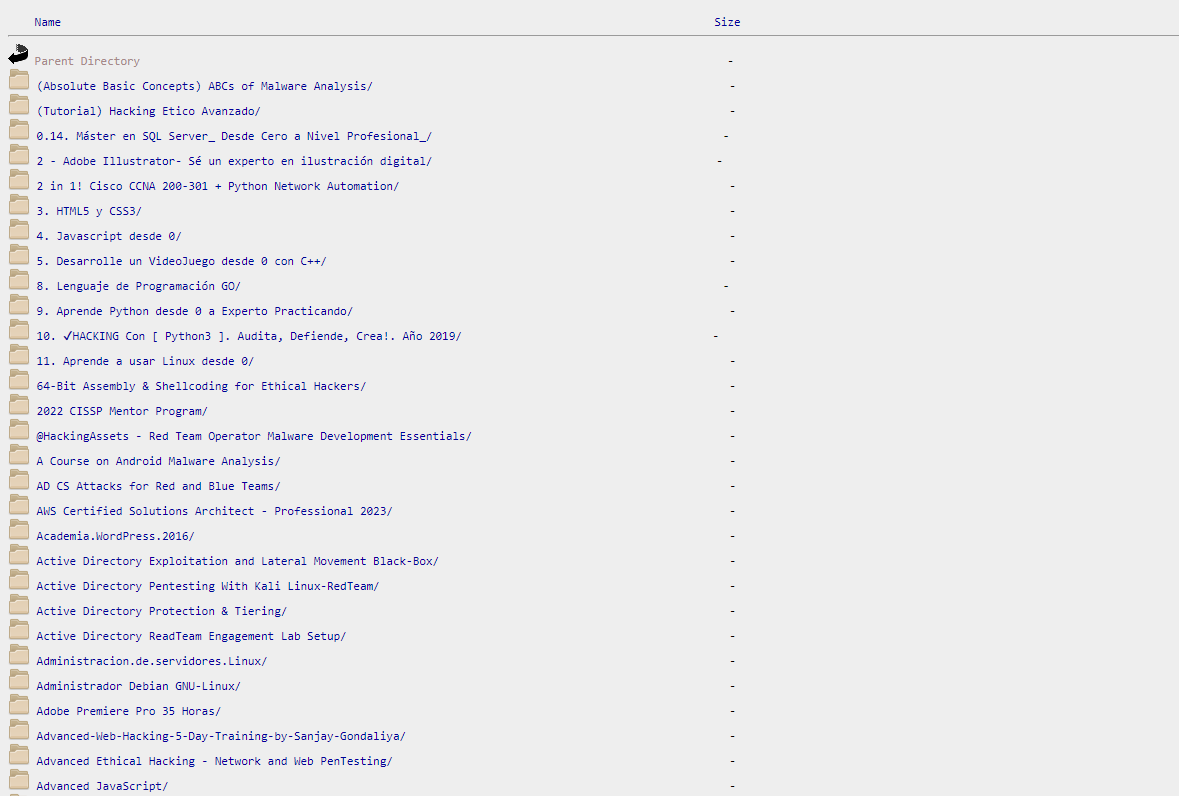Click folder icon beside Adobe Premiere Pro 35 Horas
The height and width of the screenshot is (796, 1179).
pos(19,704)
